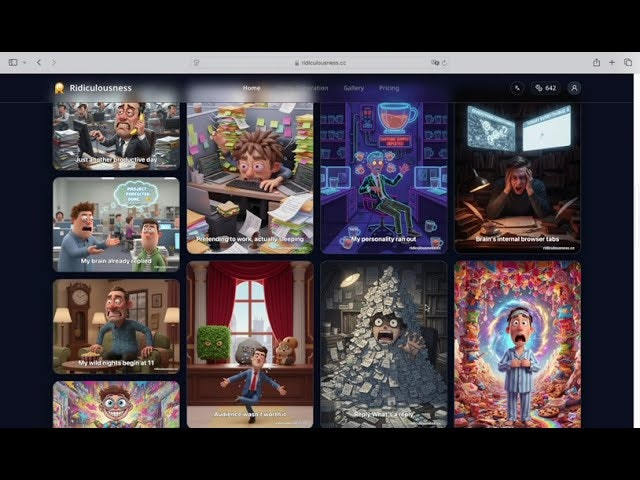Expand the sidebar dropdown chevron
Image resolution: width=640 pixels, height=480 pixels.
(x=24, y=62)
